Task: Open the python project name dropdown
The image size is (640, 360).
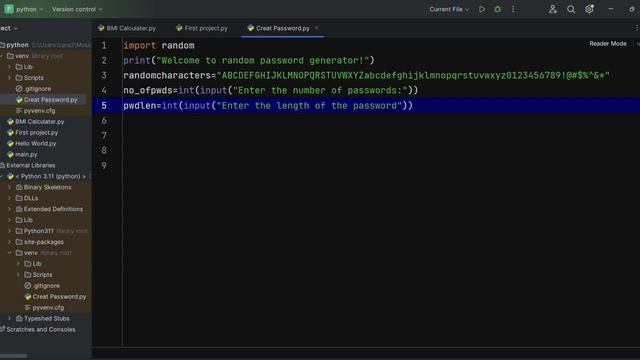Action: point(29,9)
